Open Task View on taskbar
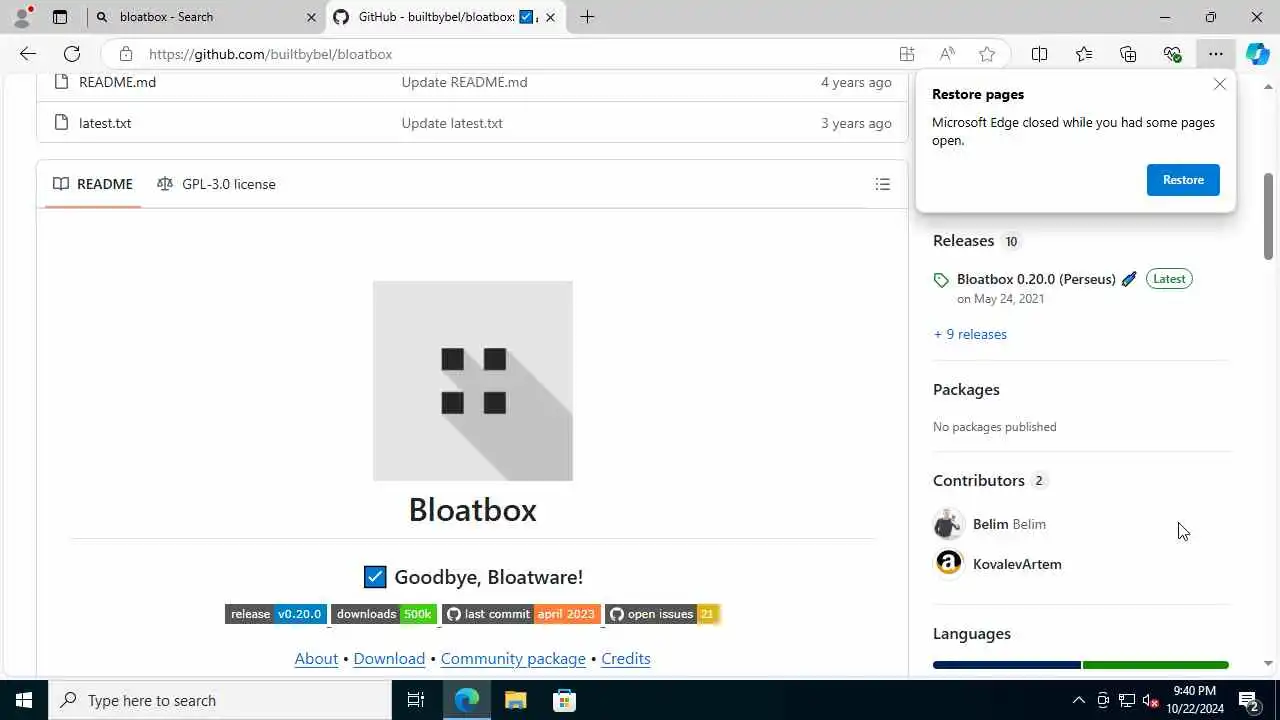Image resolution: width=1280 pixels, height=720 pixels. (x=416, y=700)
